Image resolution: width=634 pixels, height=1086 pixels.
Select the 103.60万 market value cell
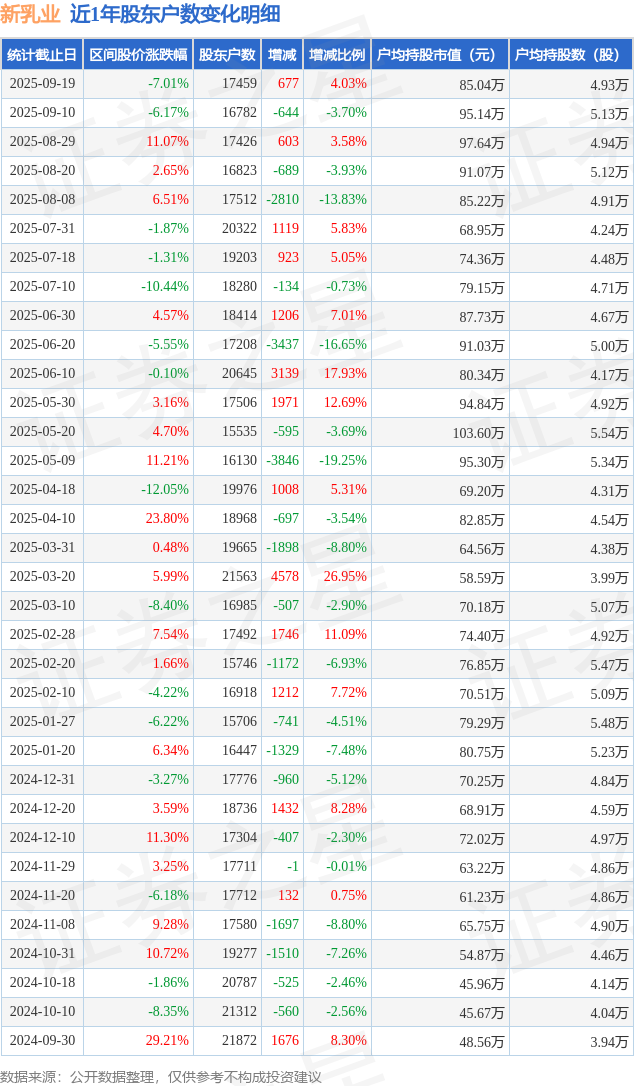(x=478, y=433)
